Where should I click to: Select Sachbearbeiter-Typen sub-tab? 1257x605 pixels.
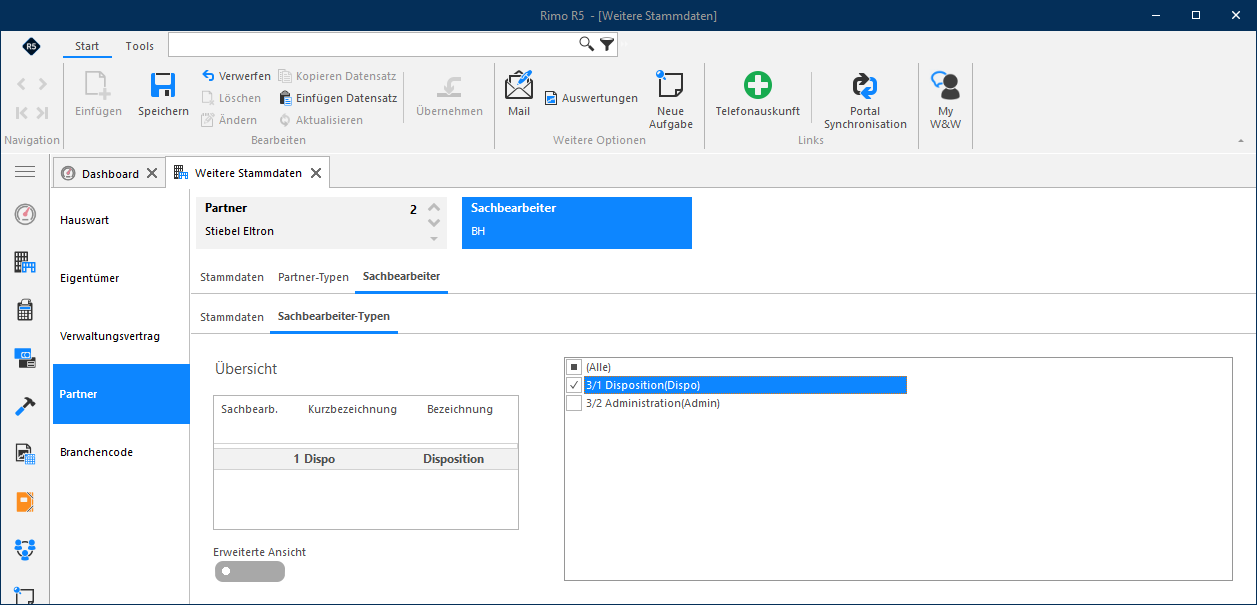(x=334, y=316)
